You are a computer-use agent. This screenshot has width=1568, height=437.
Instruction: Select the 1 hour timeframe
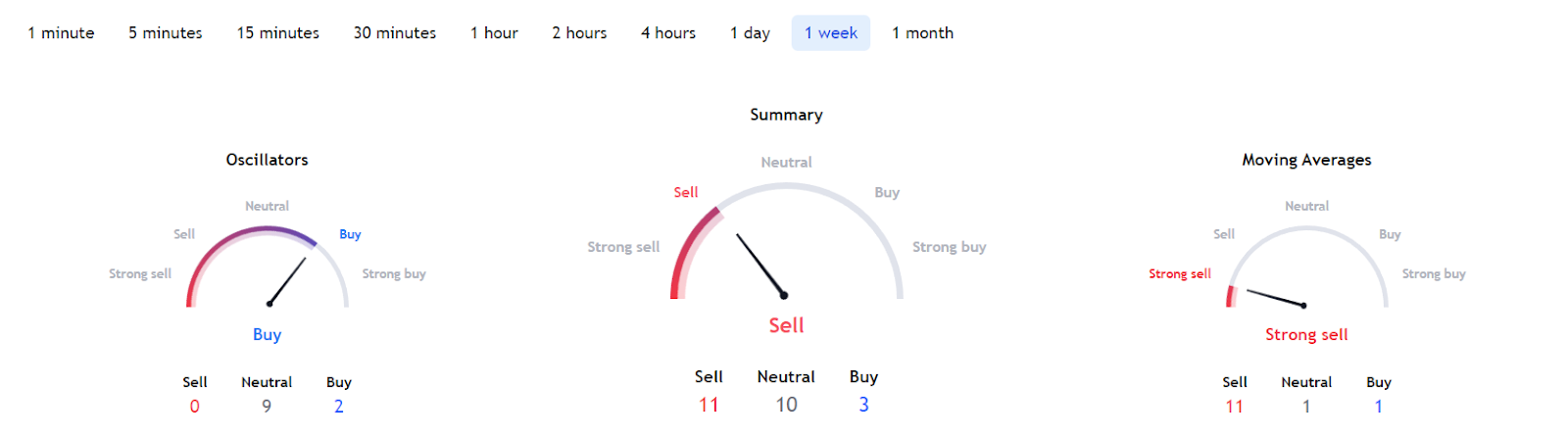494,33
